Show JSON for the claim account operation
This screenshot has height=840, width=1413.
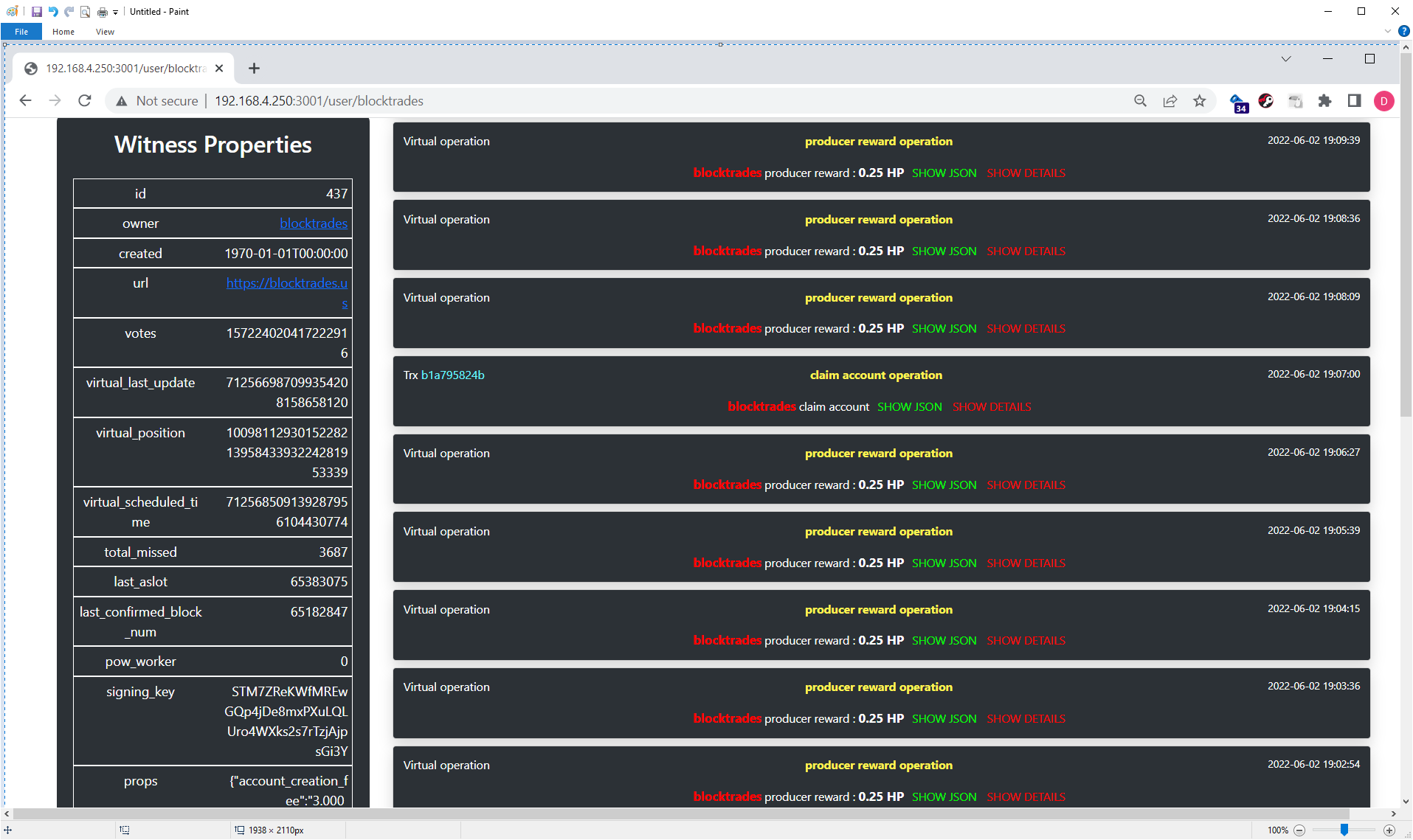910,407
